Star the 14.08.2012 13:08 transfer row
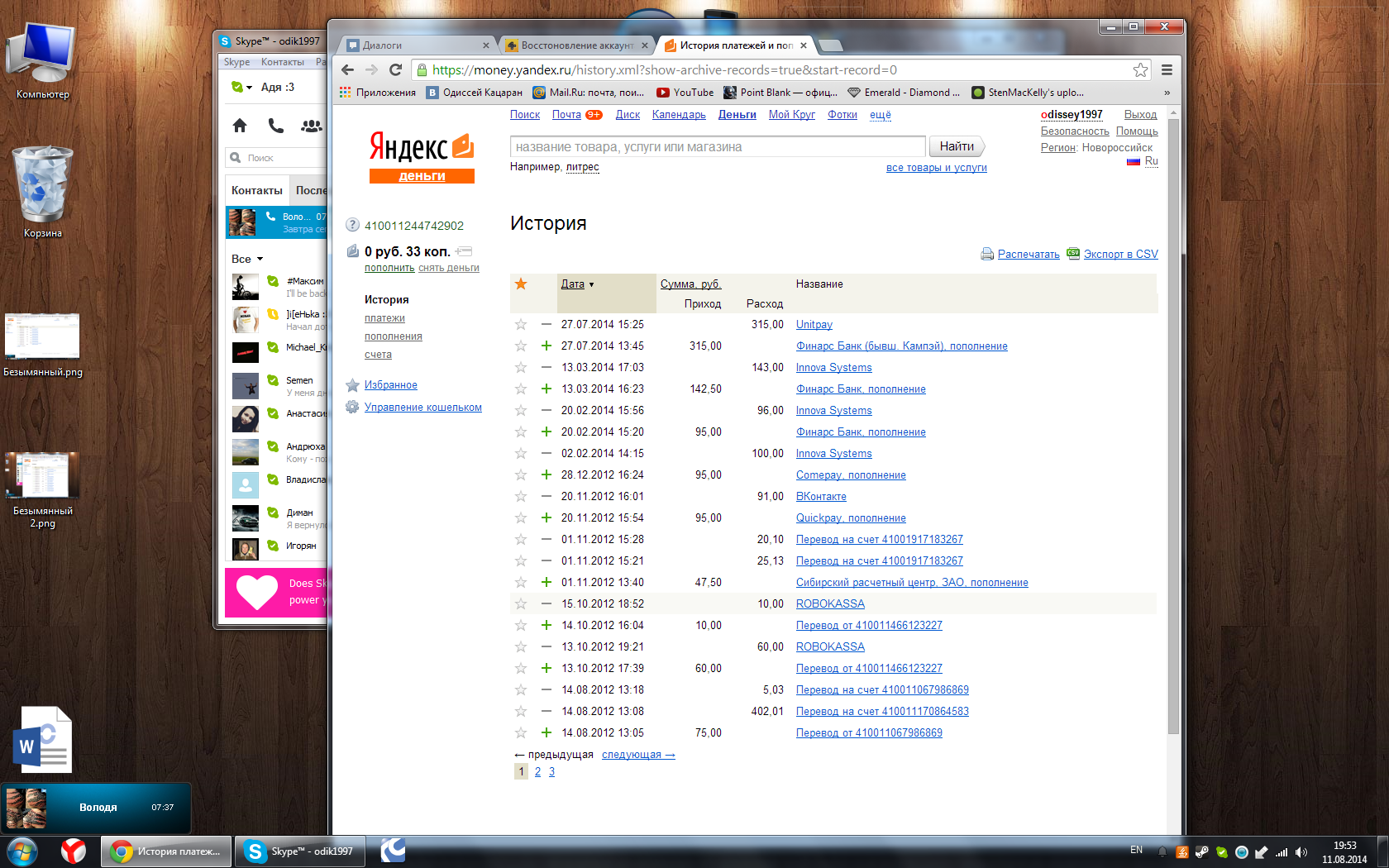Viewport: 1389px width, 868px height. click(x=521, y=712)
